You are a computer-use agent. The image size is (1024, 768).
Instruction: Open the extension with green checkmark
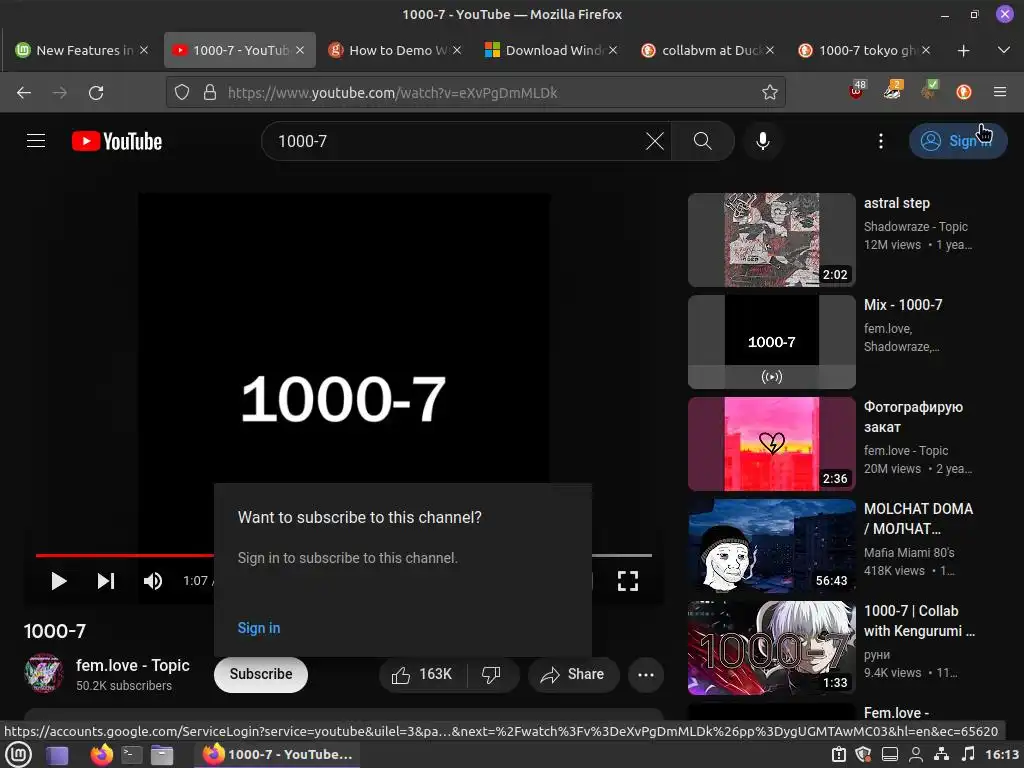pos(928,91)
